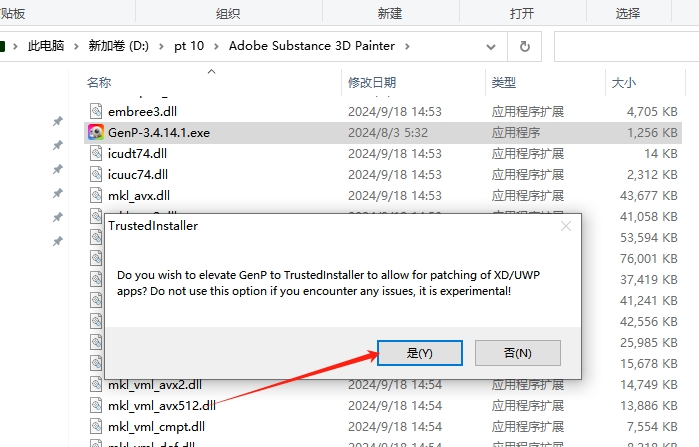Click the 否(N) button in the dialog
This screenshot has height=447, width=699.
[518, 353]
